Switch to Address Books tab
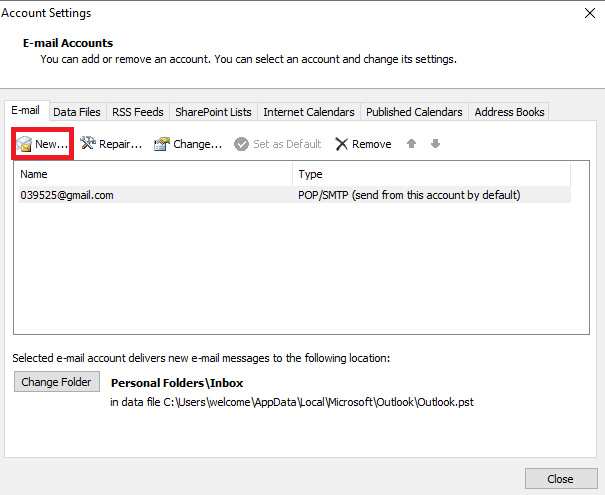Screen dimensions: 605x495 [509, 112]
